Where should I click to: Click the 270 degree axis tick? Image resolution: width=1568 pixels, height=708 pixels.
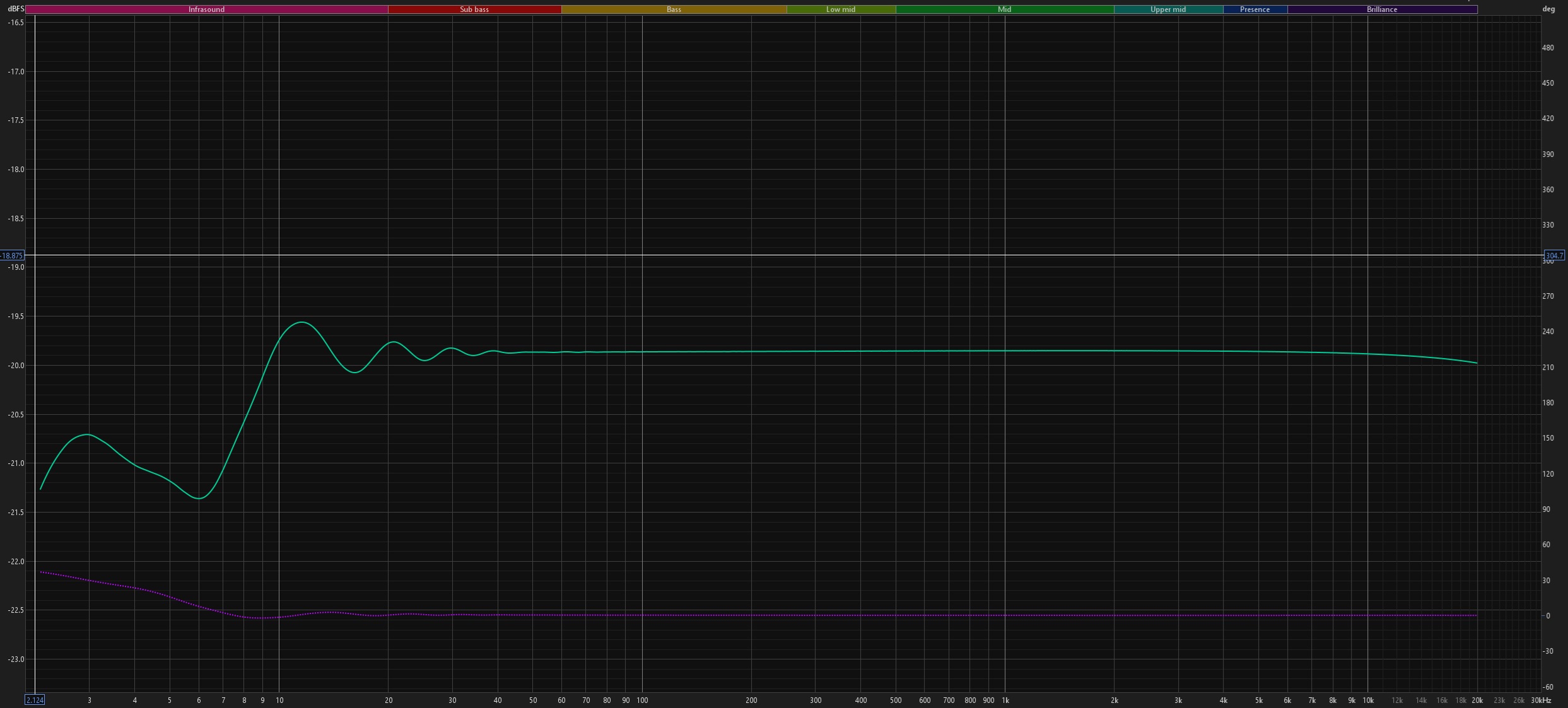click(x=1548, y=296)
